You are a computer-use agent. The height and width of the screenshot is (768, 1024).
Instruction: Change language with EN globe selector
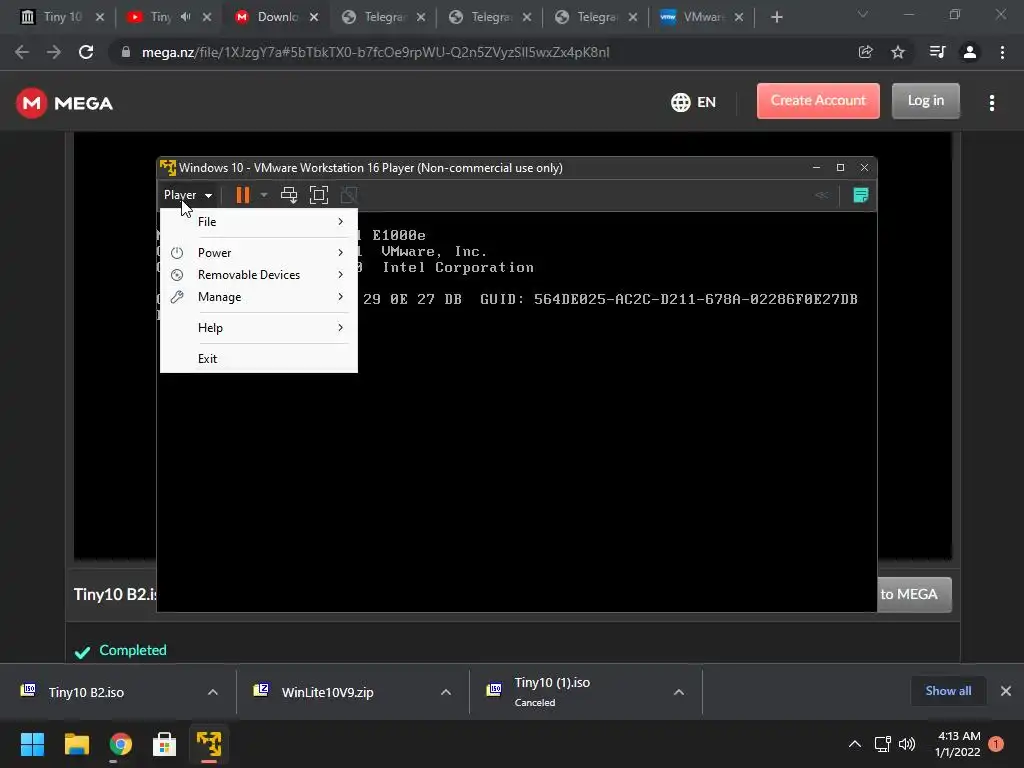[694, 103]
